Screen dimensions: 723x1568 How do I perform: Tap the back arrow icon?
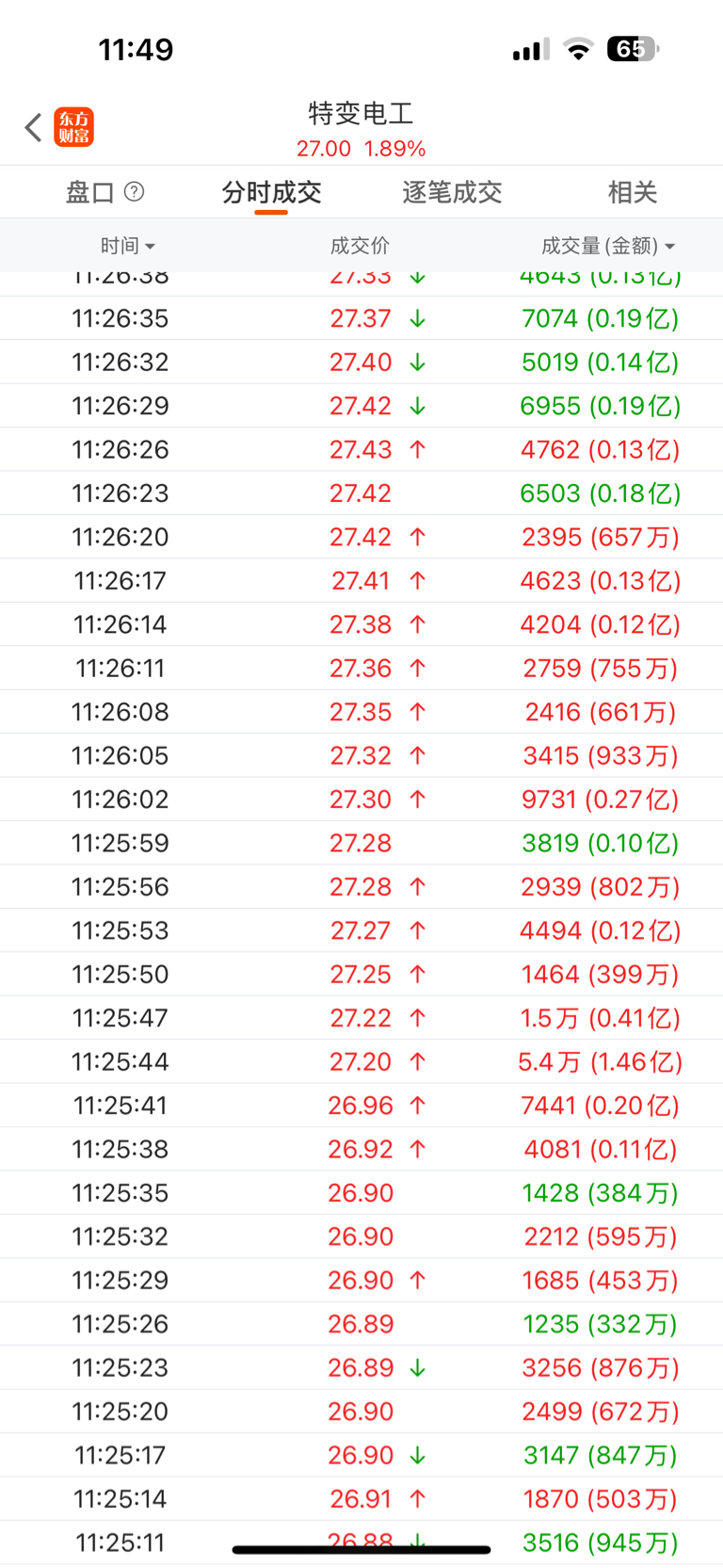click(34, 127)
